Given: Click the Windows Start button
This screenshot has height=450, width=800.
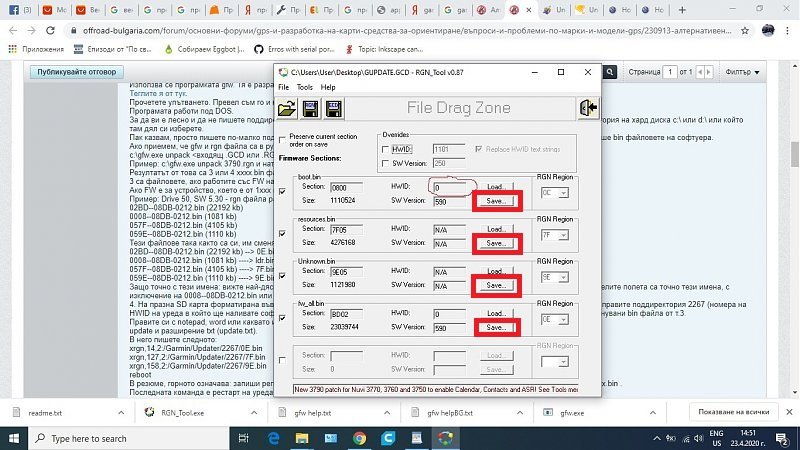Looking at the screenshot, I should (14, 438).
